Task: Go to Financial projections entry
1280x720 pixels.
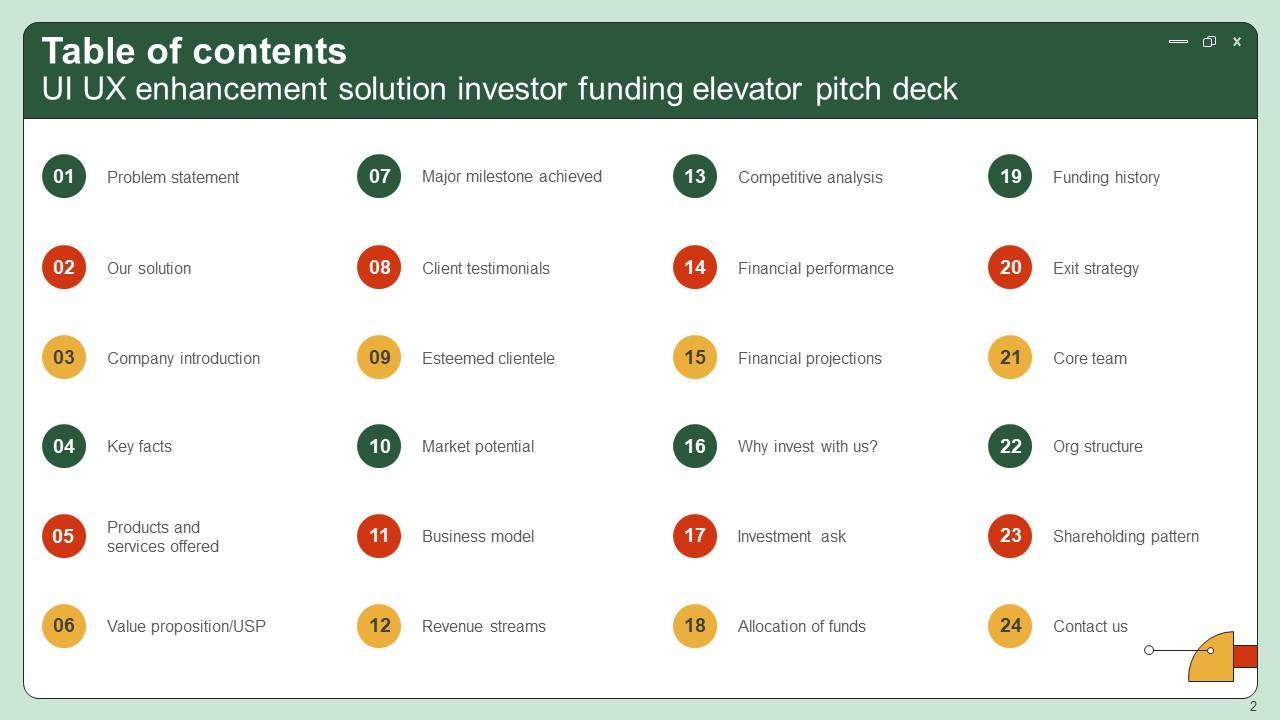Action: [x=810, y=358]
